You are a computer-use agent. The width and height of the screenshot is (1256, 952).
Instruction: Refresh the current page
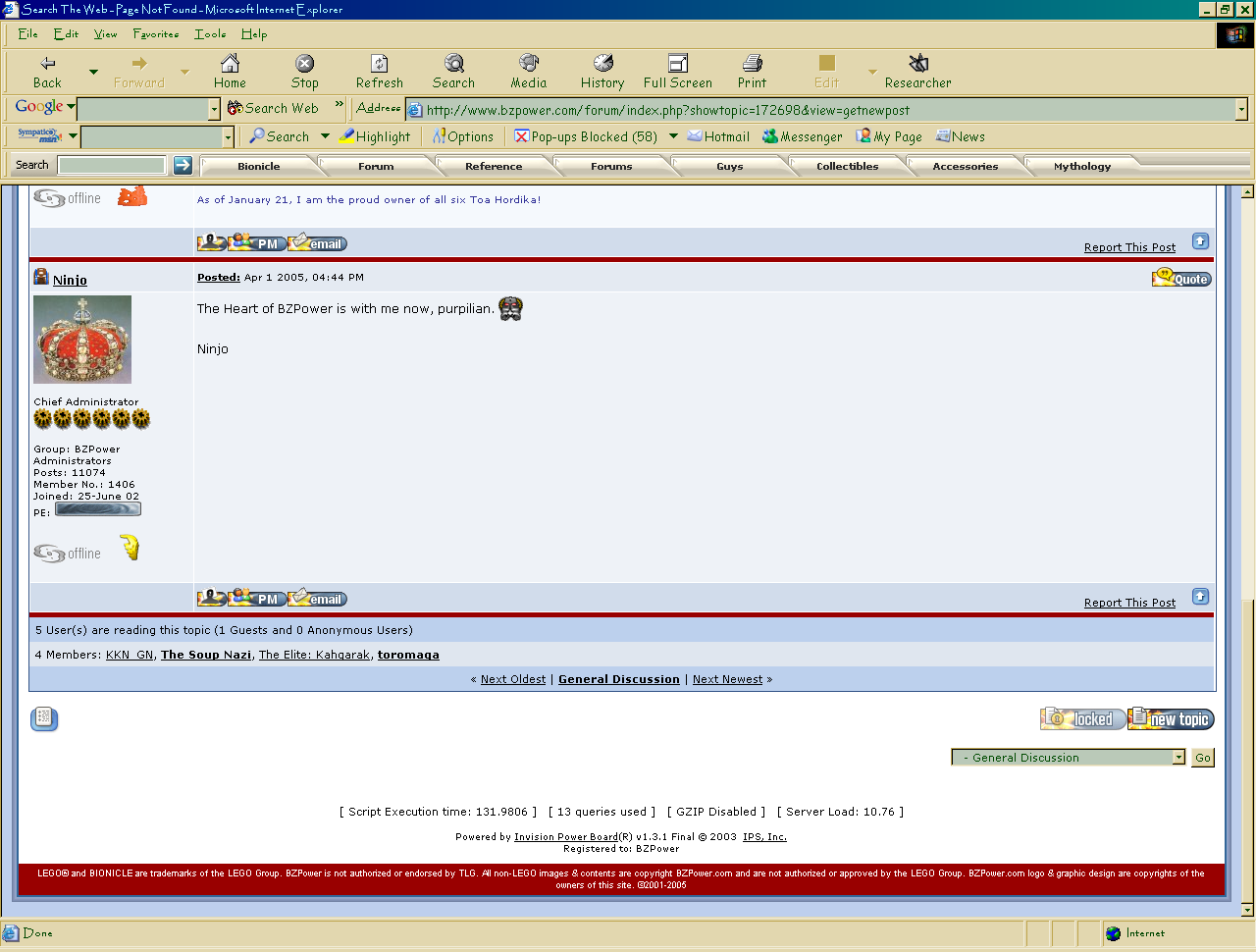point(380,73)
